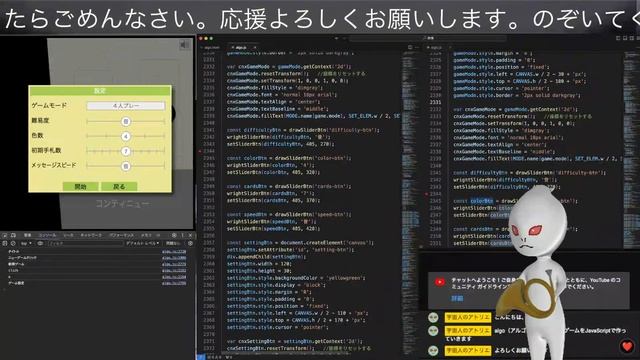Image resolution: width=640 pixels, height=360 pixels.
Task: Click the red heart reaction icon in chat
Action: [627, 346]
